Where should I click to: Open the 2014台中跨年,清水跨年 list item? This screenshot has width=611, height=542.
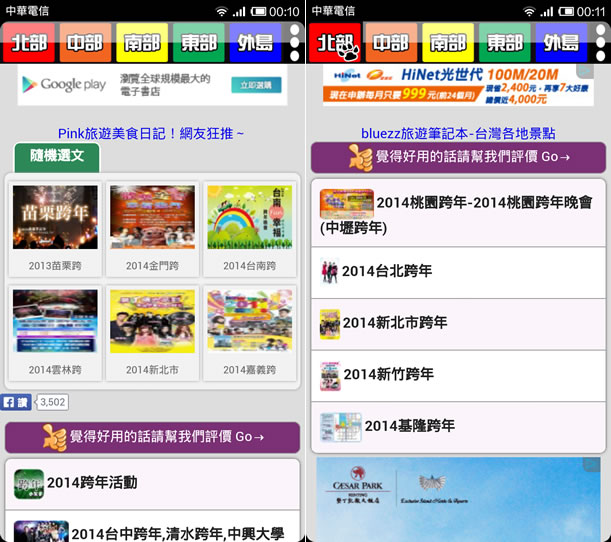pyautogui.click(x=152, y=526)
